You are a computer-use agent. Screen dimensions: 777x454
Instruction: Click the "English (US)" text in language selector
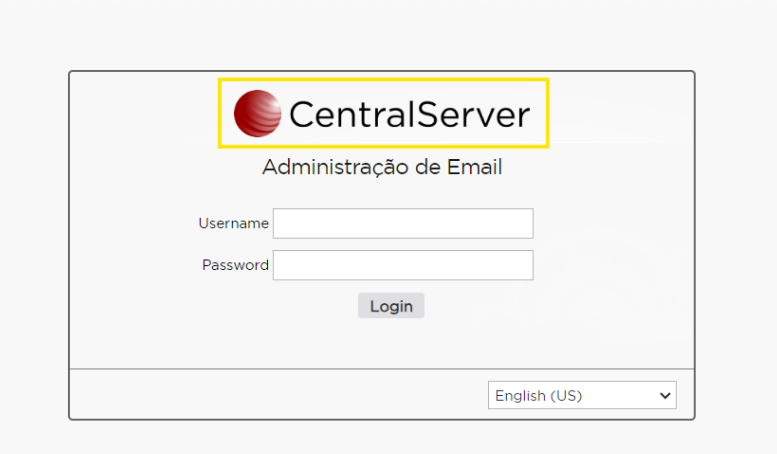(538, 395)
